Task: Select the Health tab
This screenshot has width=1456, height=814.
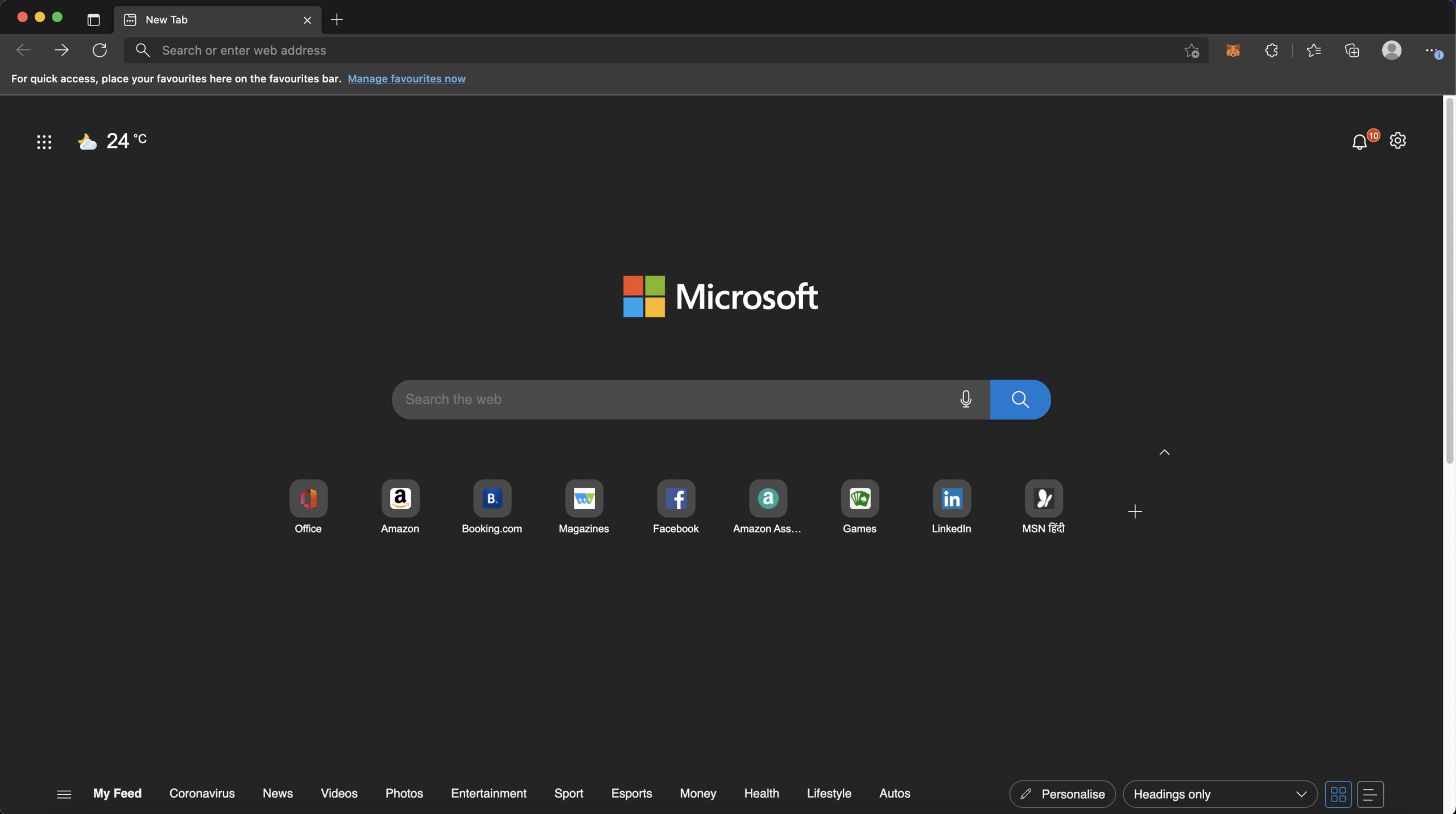Action: [x=762, y=794]
